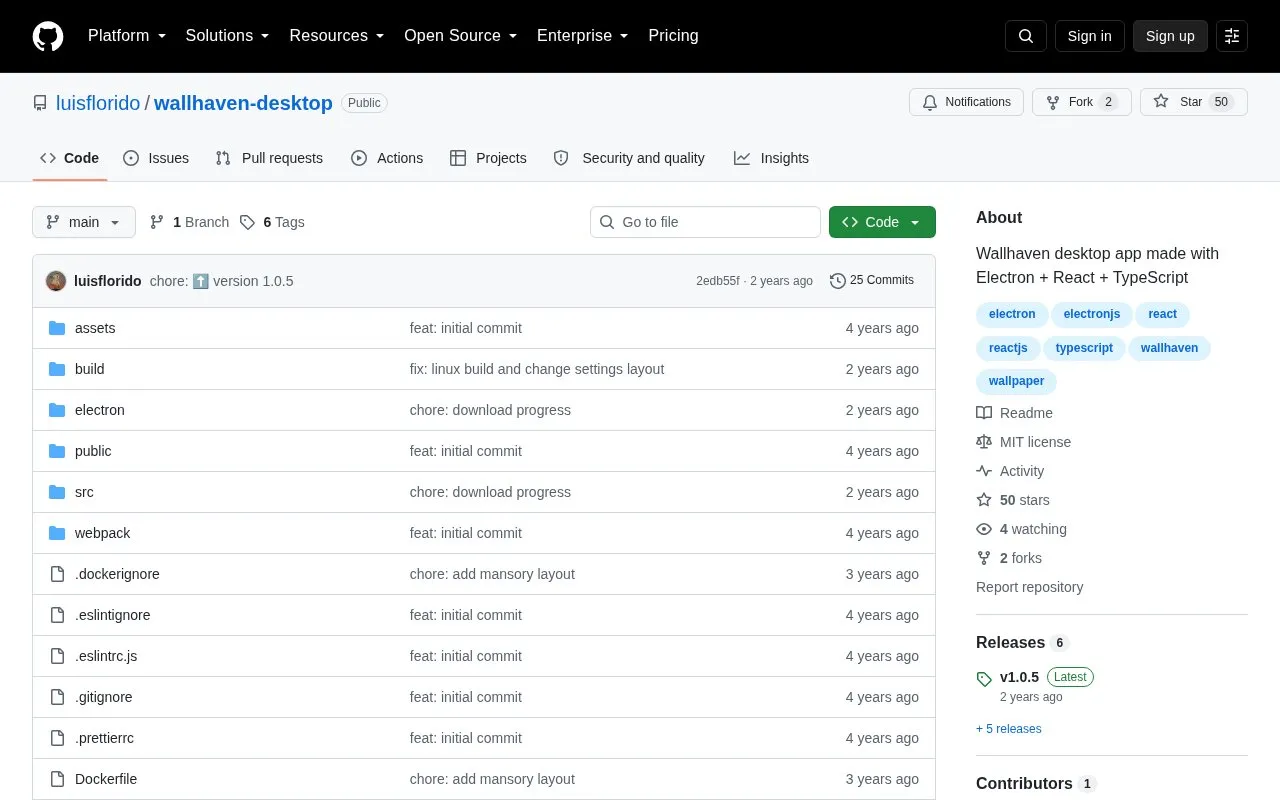This screenshot has height=800, width=1280.
Task: Star the wallhaven-desktop repository
Action: pos(1194,102)
